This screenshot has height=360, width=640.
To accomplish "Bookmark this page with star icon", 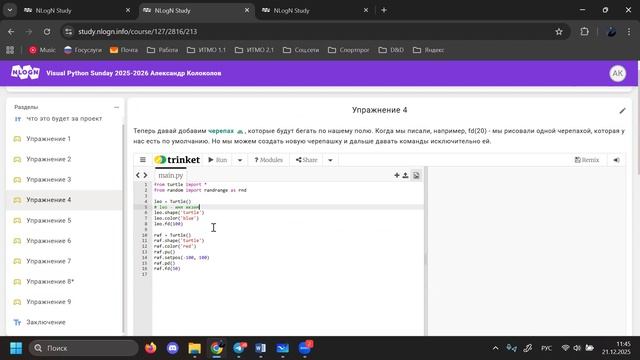I will (559, 31).
